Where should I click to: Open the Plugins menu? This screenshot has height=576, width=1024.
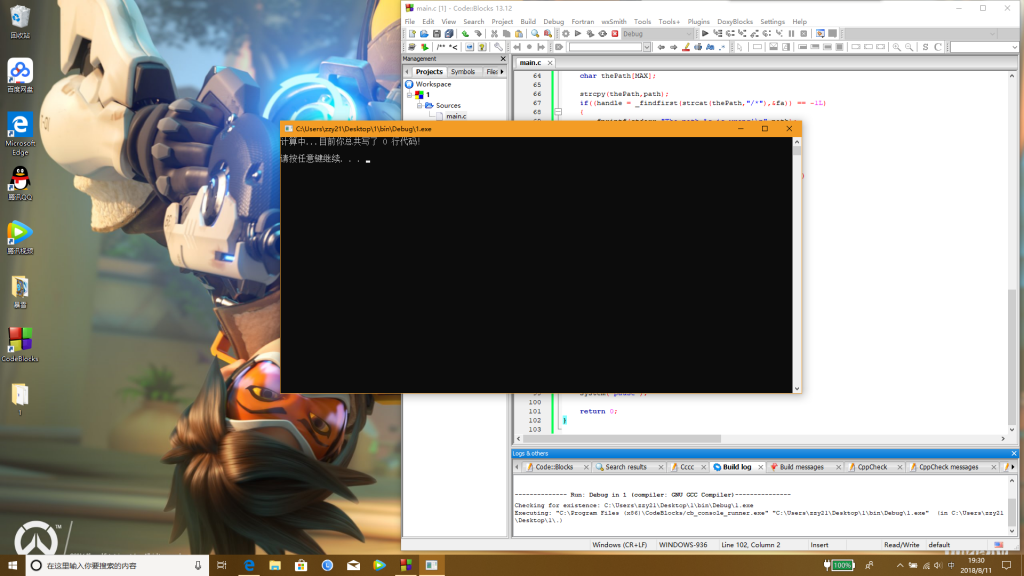pyautogui.click(x=698, y=22)
